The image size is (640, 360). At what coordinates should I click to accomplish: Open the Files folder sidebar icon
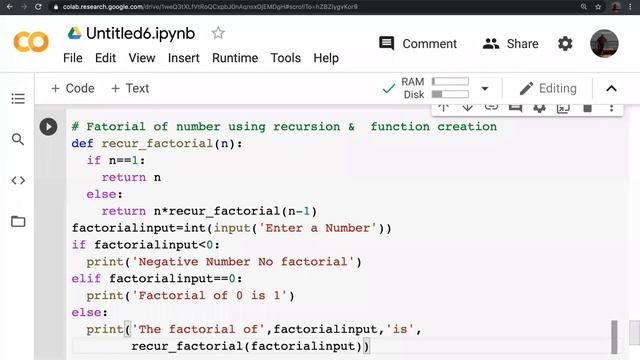[x=18, y=221]
